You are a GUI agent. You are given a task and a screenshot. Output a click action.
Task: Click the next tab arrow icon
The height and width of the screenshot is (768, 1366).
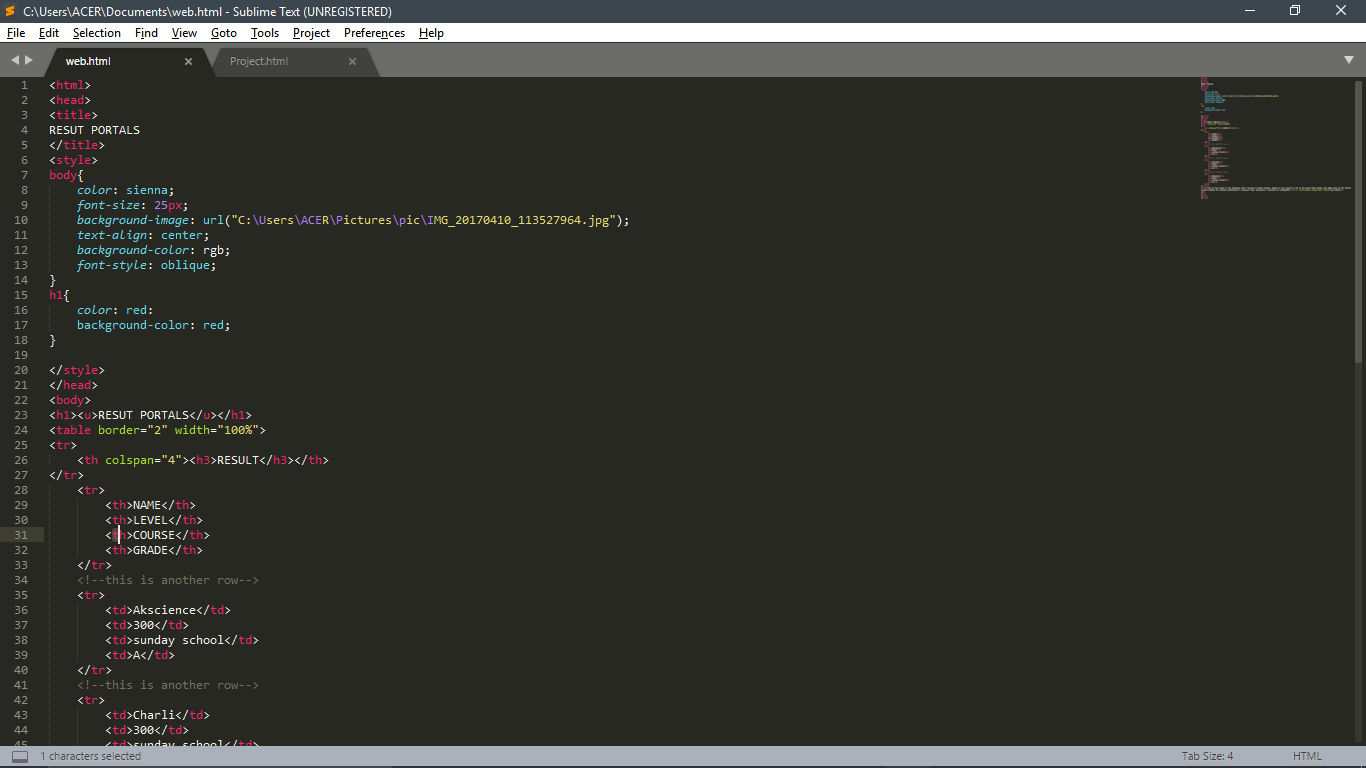(x=29, y=60)
